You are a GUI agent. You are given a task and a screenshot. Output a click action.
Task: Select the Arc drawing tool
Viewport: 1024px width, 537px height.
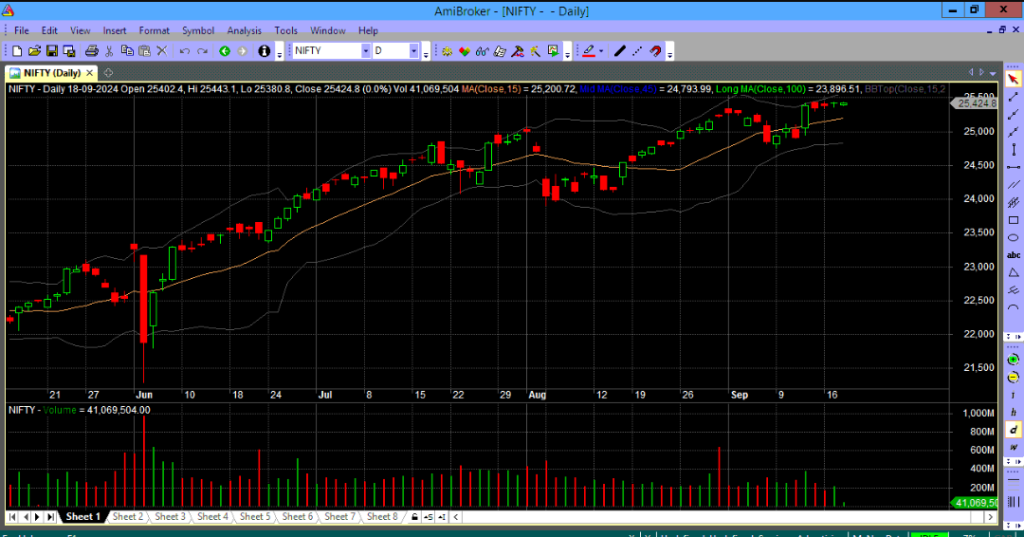(x=1014, y=308)
